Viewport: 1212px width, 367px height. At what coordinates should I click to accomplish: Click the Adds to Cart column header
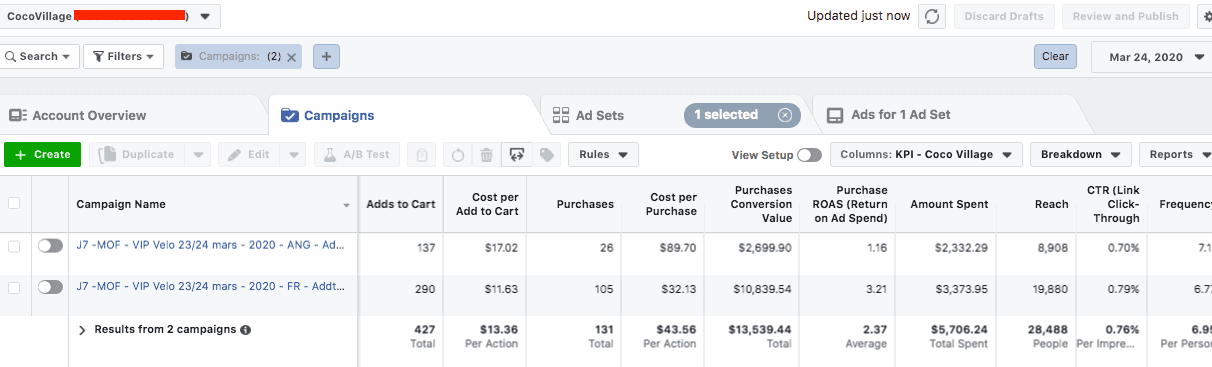pyautogui.click(x=401, y=204)
